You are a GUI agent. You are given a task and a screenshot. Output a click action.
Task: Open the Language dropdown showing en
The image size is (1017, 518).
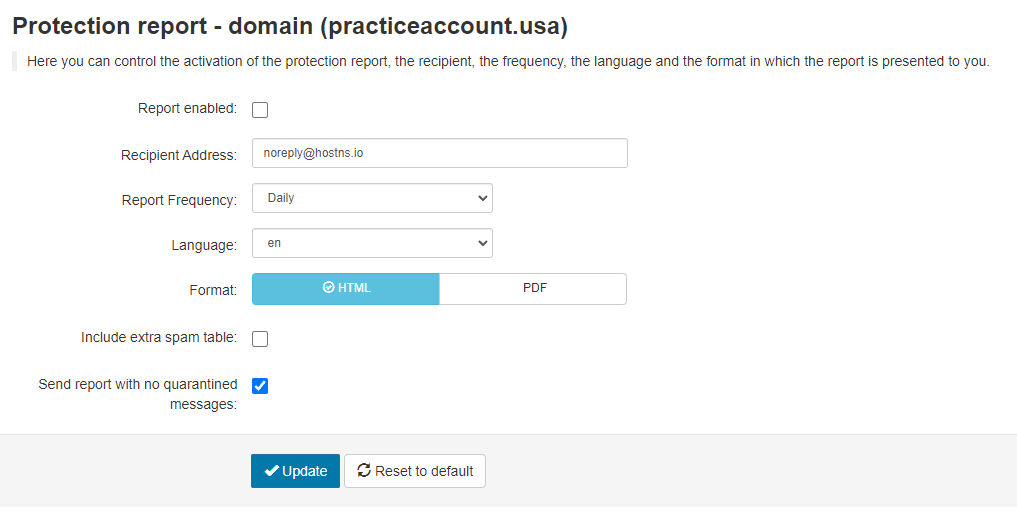[372, 243]
